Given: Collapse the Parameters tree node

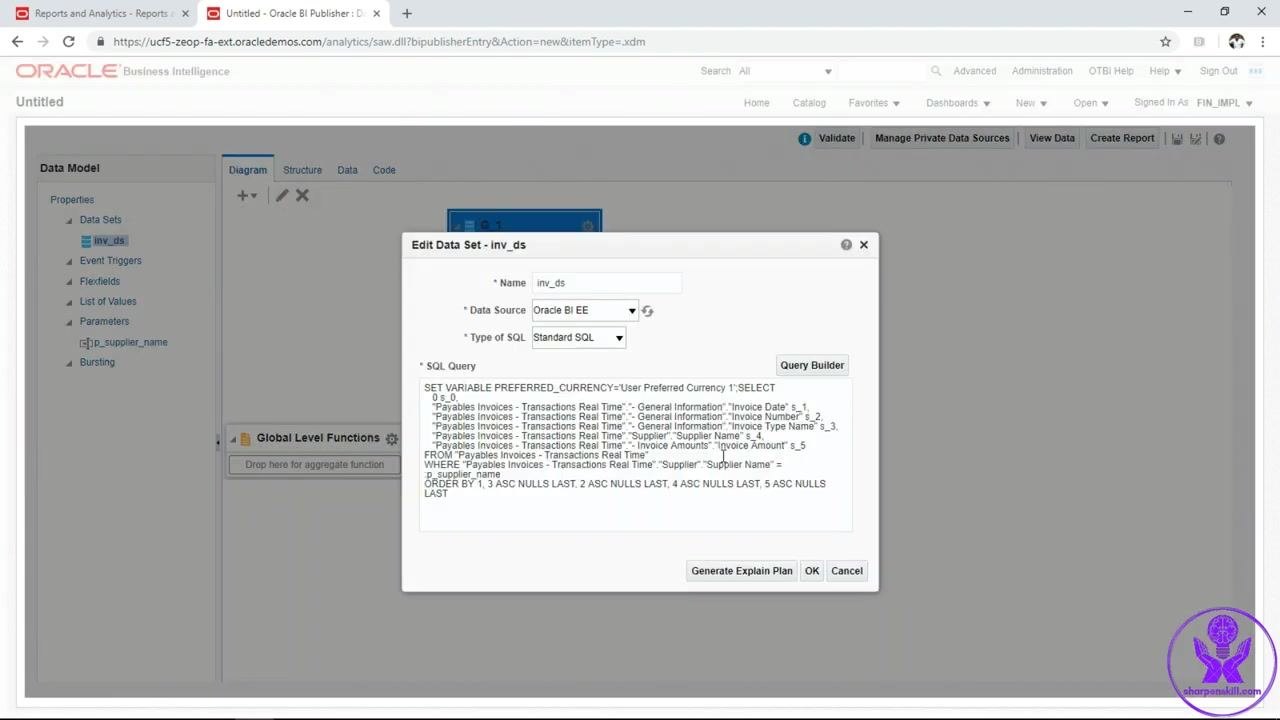Looking at the screenshot, I should pos(69,323).
